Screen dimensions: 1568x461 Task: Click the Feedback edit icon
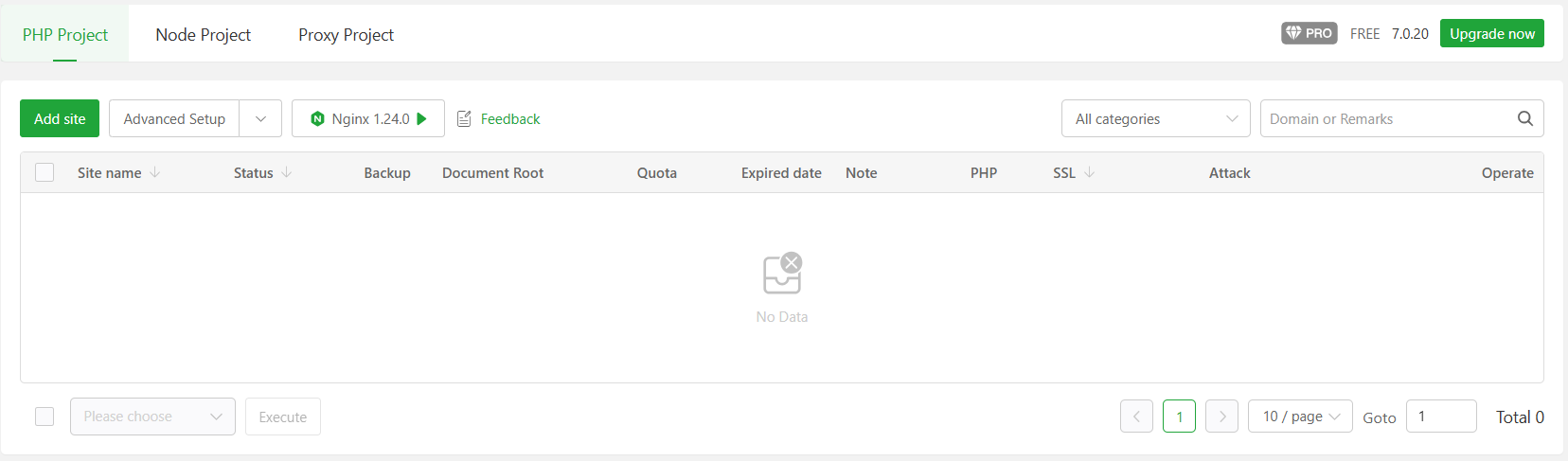point(464,119)
